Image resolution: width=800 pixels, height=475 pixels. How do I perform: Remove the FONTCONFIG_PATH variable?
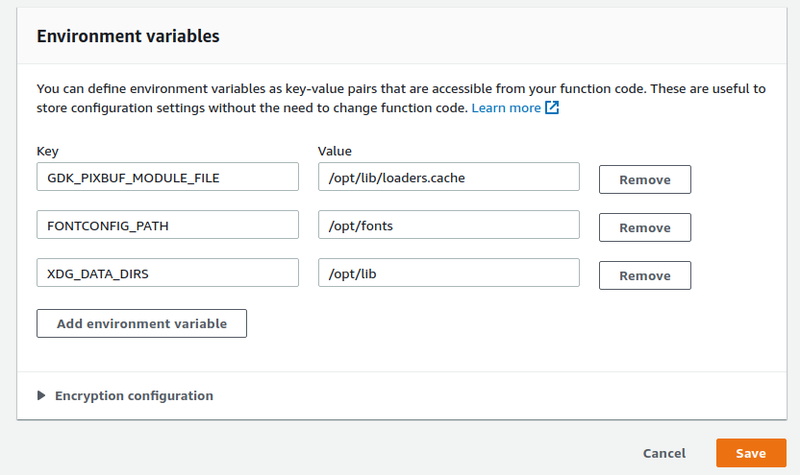click(645, 228)
